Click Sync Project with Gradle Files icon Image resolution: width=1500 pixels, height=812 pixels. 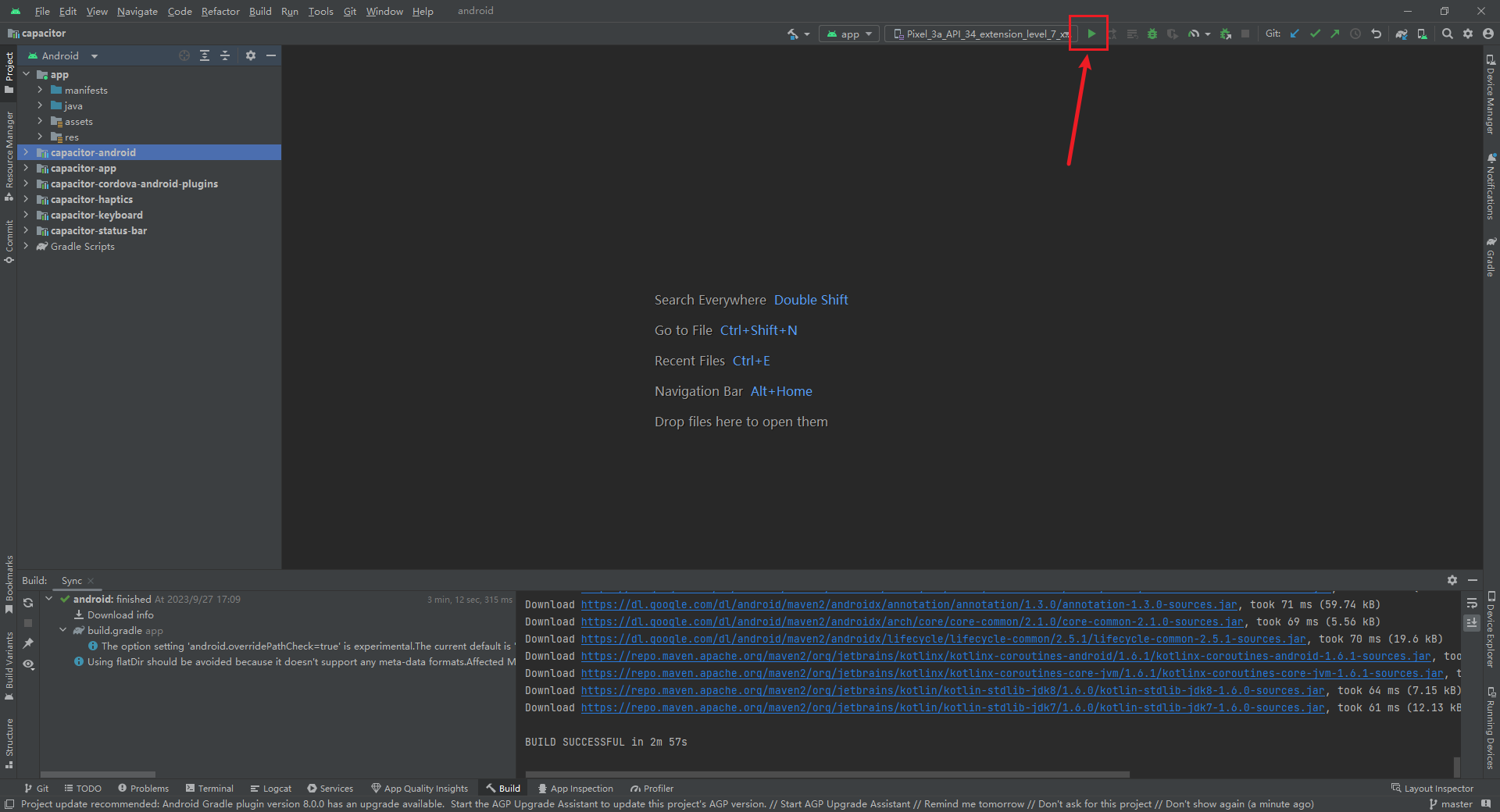1402,34
